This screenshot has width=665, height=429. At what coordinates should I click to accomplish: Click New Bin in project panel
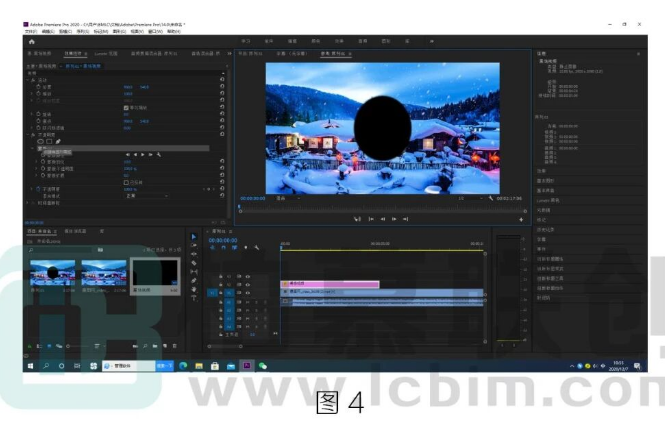(x=155, y=346)
